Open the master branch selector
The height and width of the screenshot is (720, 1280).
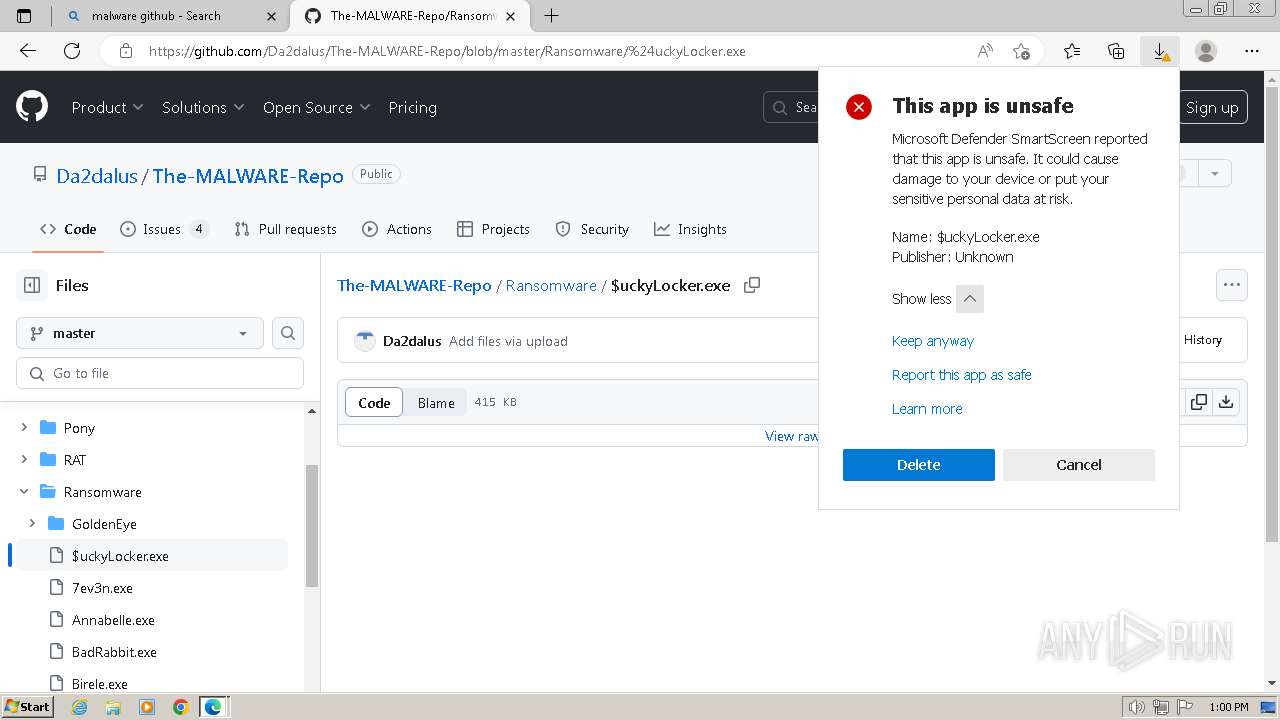[140, 333]
